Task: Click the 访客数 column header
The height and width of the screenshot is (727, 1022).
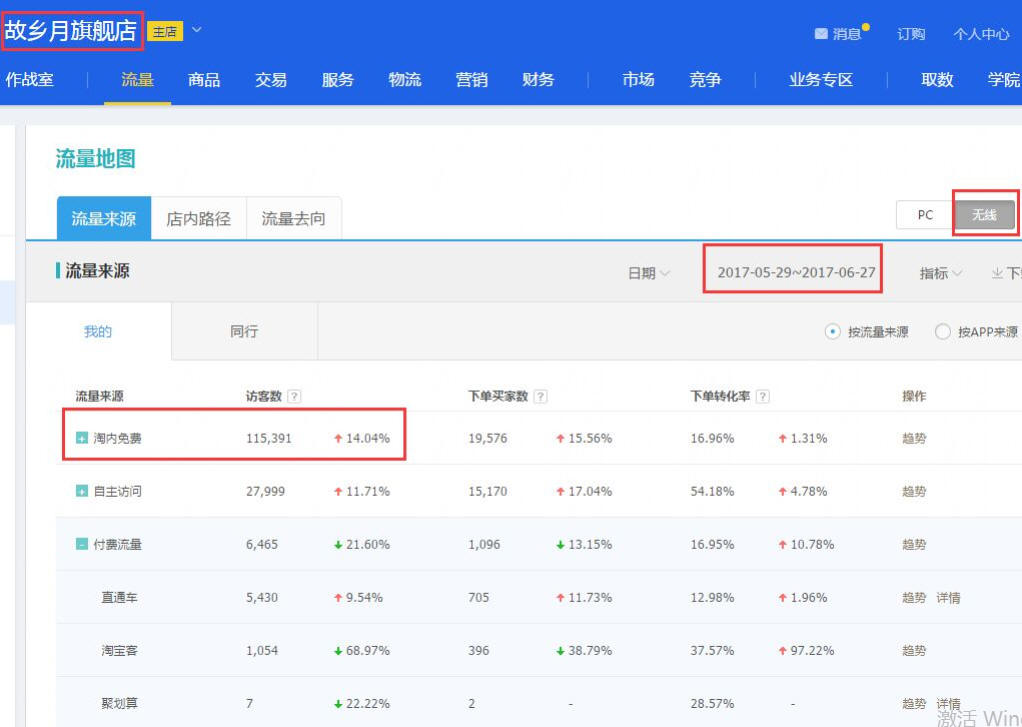Action: (x=263, y=396)
